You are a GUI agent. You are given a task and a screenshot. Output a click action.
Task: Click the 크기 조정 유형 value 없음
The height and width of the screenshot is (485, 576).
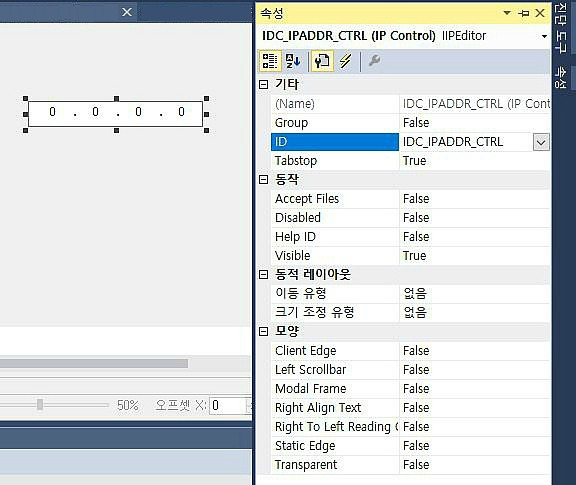point(475,313)
